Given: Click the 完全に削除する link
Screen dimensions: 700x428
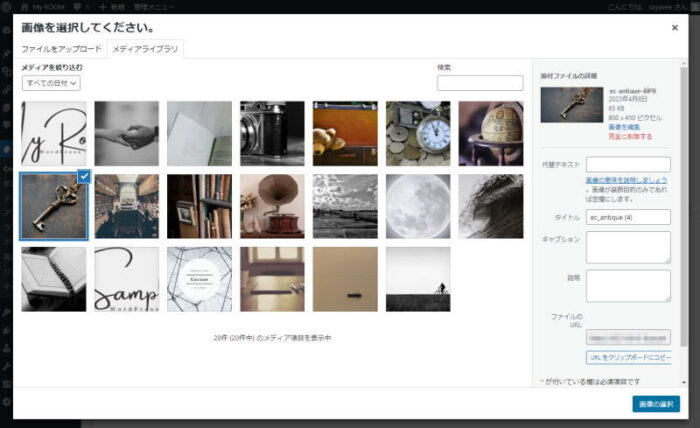Looking at the screenshot, I should pyautogui.click(x=630, y=137).
